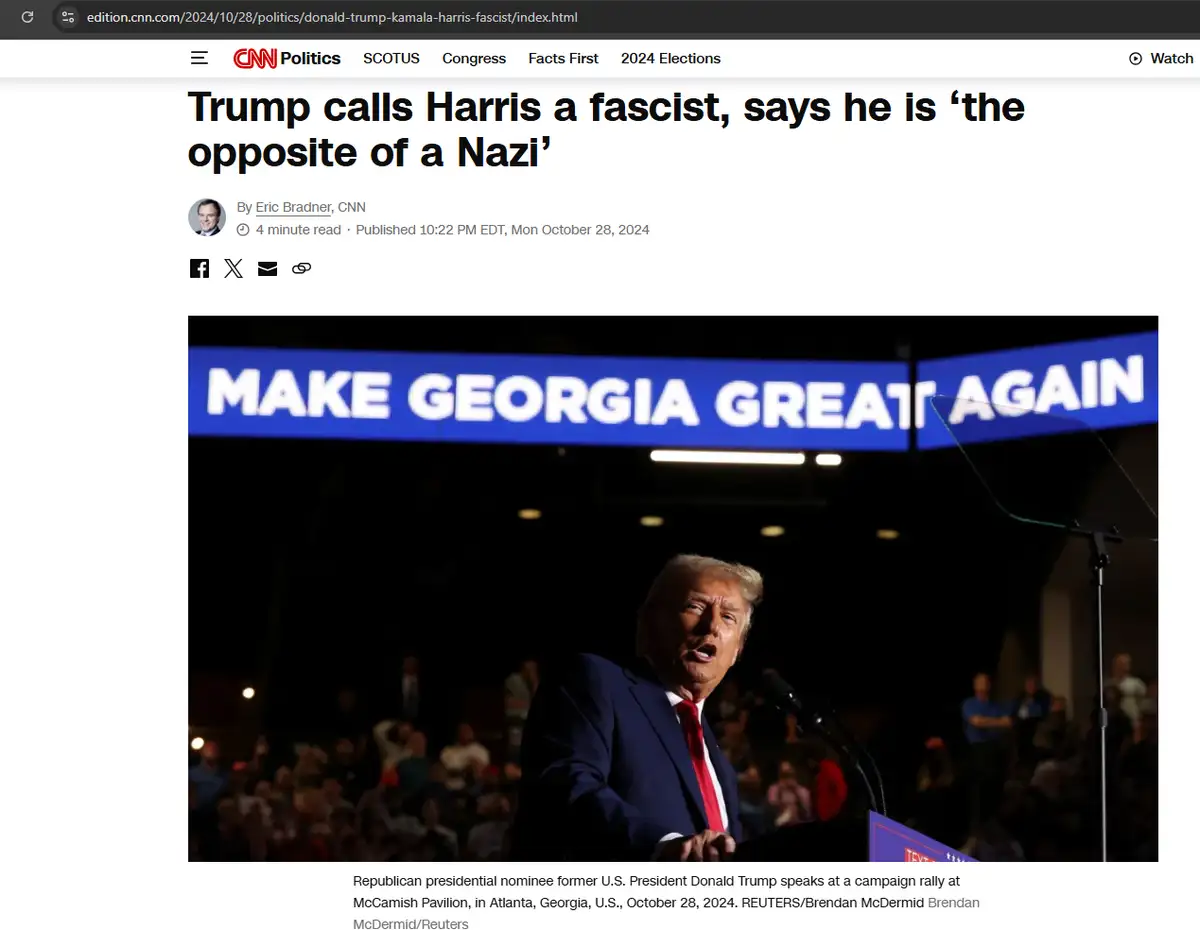The image size is (1200, 930).
Task: View site information icon in address bar
Action: click(67, 17)
